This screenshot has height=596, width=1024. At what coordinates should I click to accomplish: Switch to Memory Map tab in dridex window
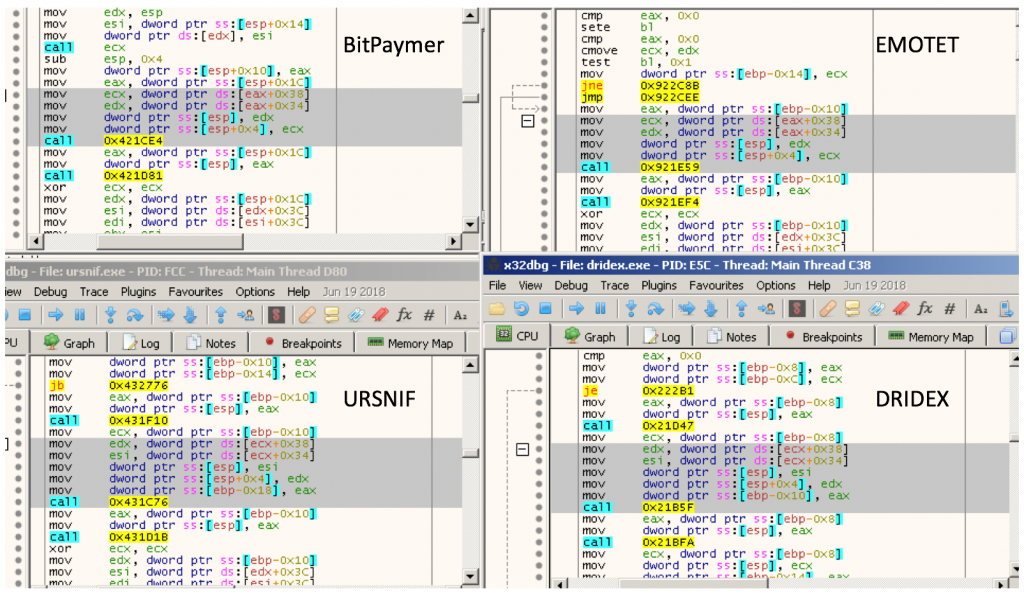[x=930, y=337]
